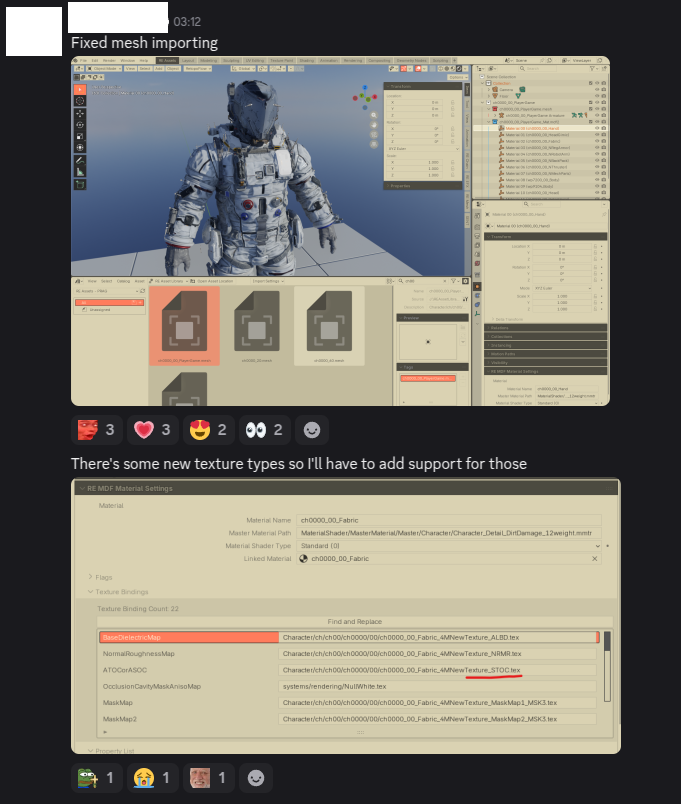Open the Render menu in Blender
The height and width of the screenshot is (804, 681).
[x=109, y=61]
